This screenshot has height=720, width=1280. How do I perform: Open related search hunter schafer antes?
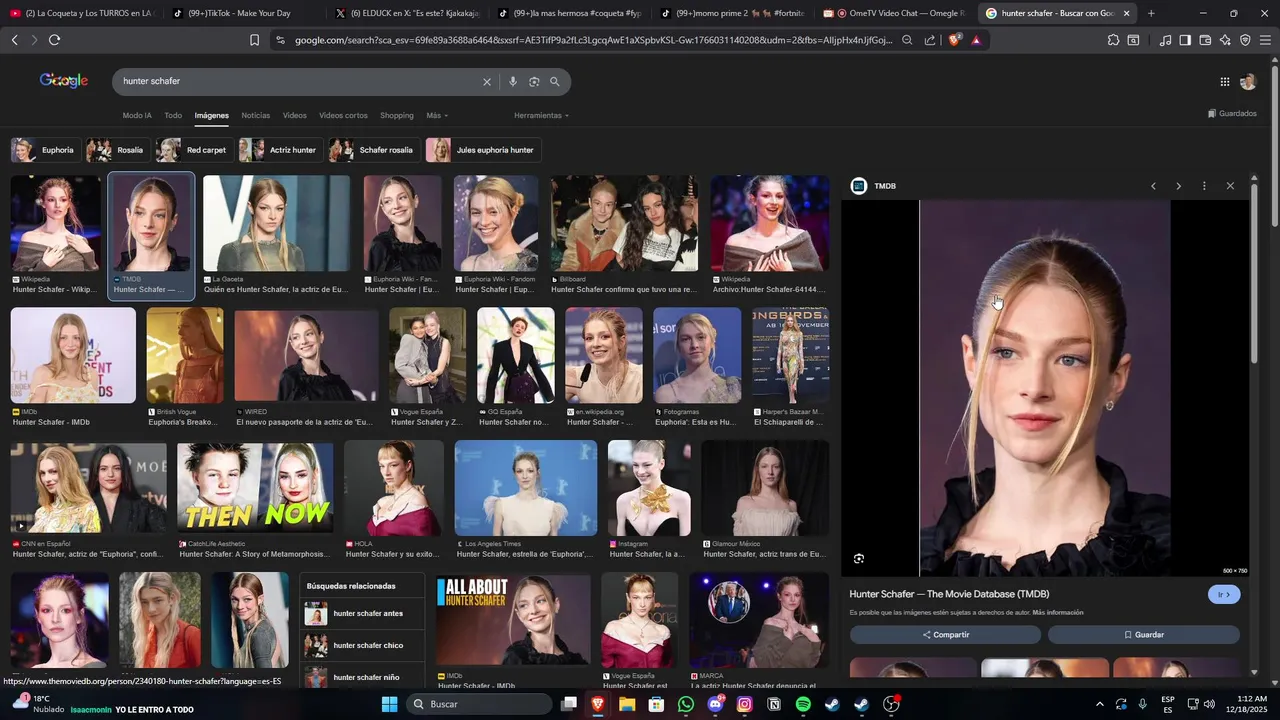tap(362, 614)
